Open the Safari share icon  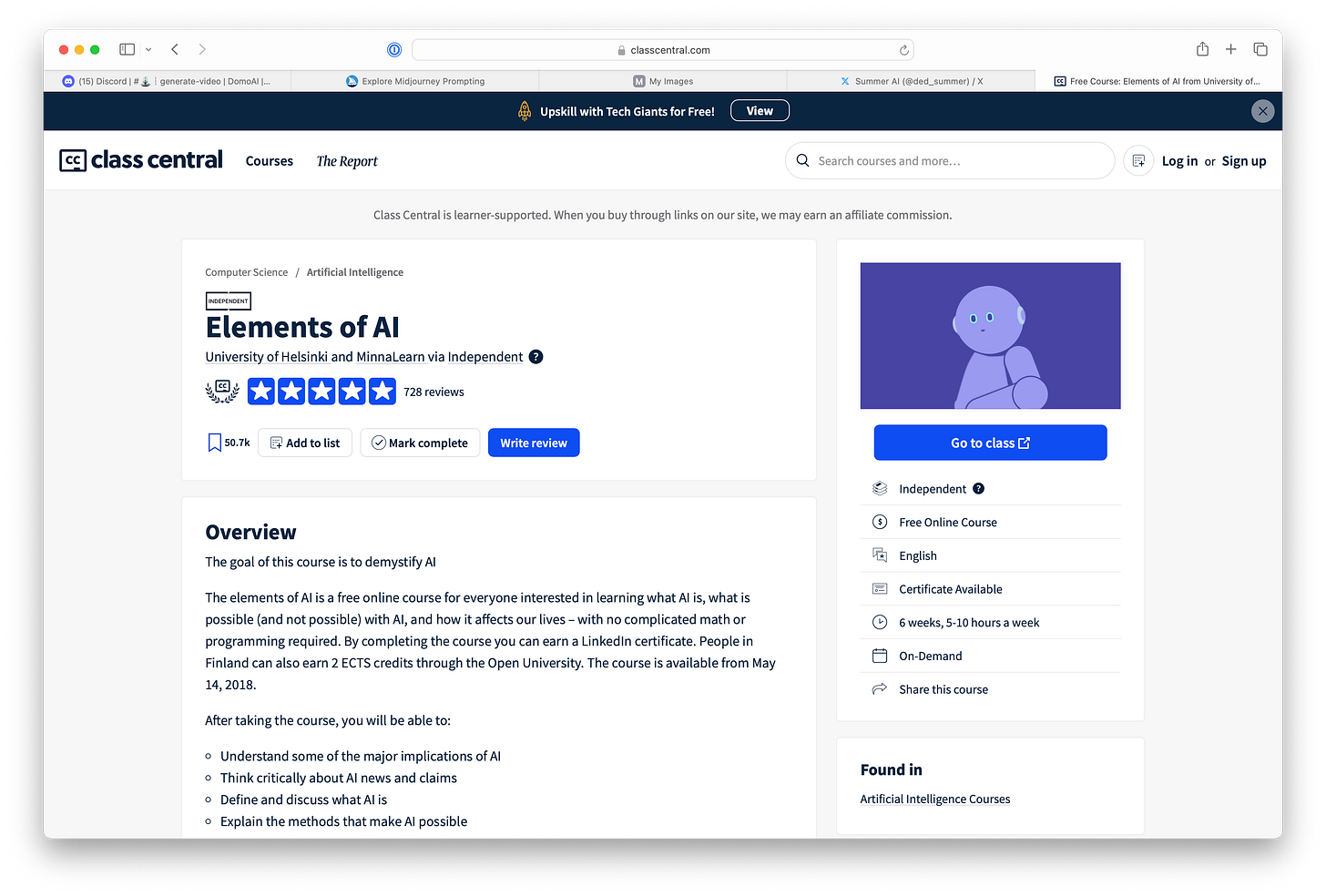pyautogui.click(x=1202, y=49)
